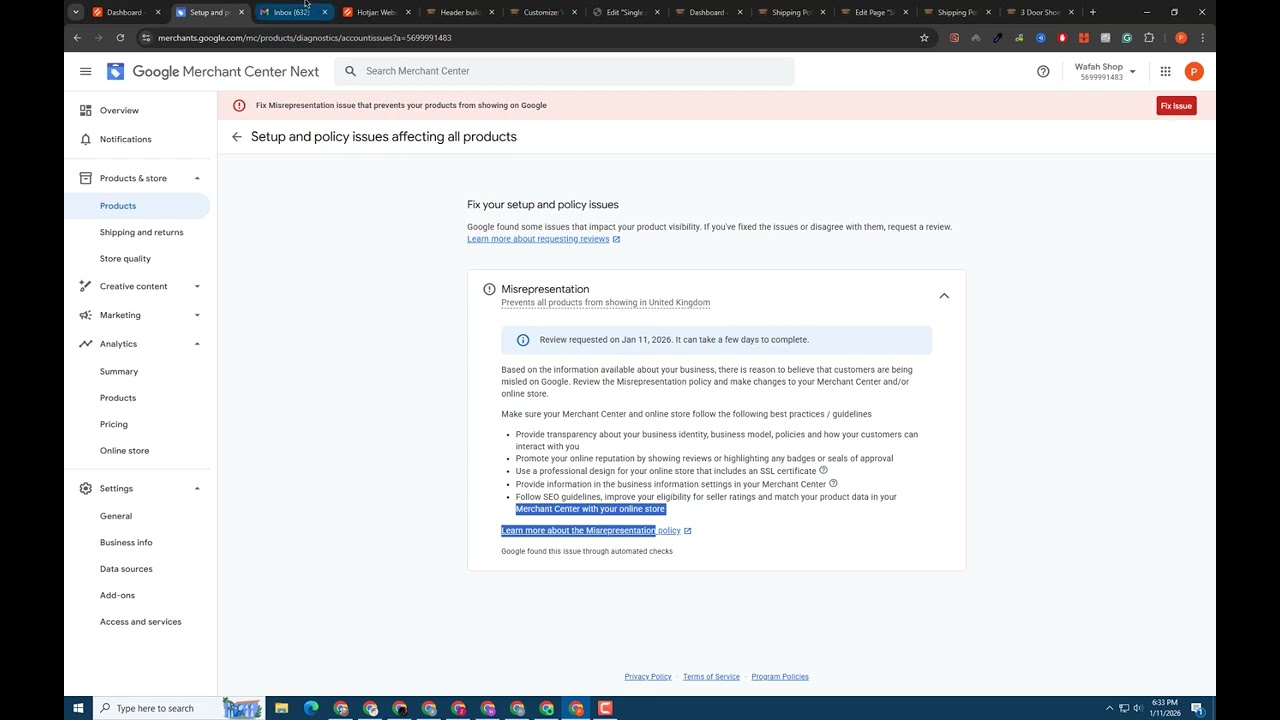Open Learn more about requesting reviews
This screenshot has width=1280, height=720.
[544, 239]
